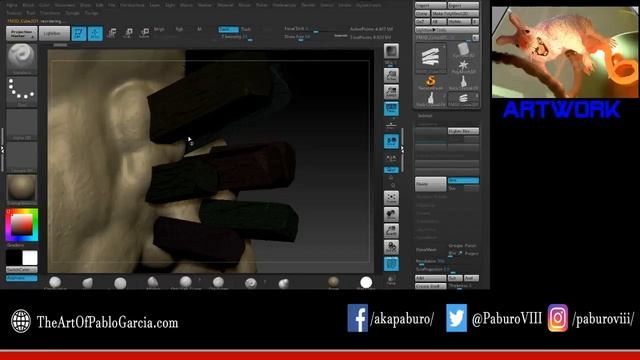
Task: Open the Preferences menu
Action: (284, 5)
